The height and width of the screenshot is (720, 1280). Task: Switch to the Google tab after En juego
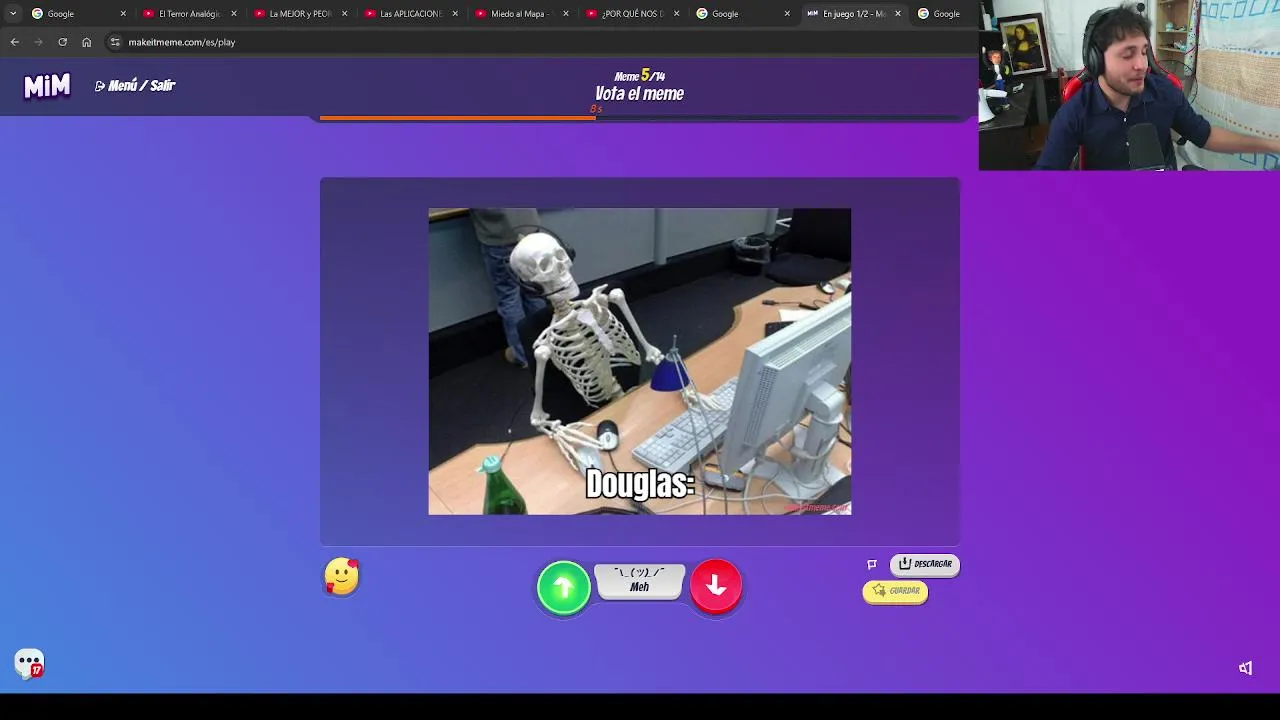(x=945, y=14)
